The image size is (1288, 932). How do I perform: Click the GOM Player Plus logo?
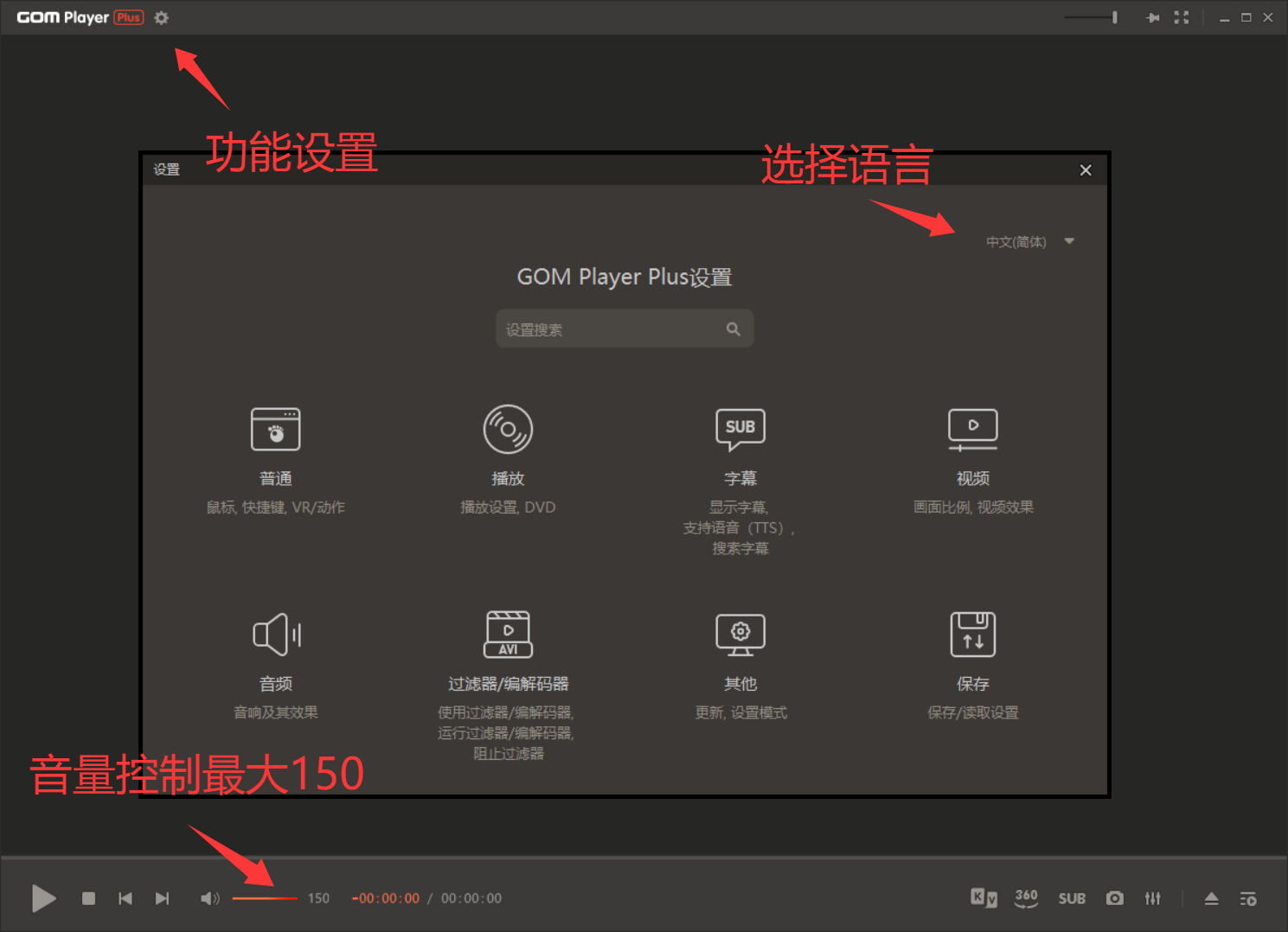80,17
